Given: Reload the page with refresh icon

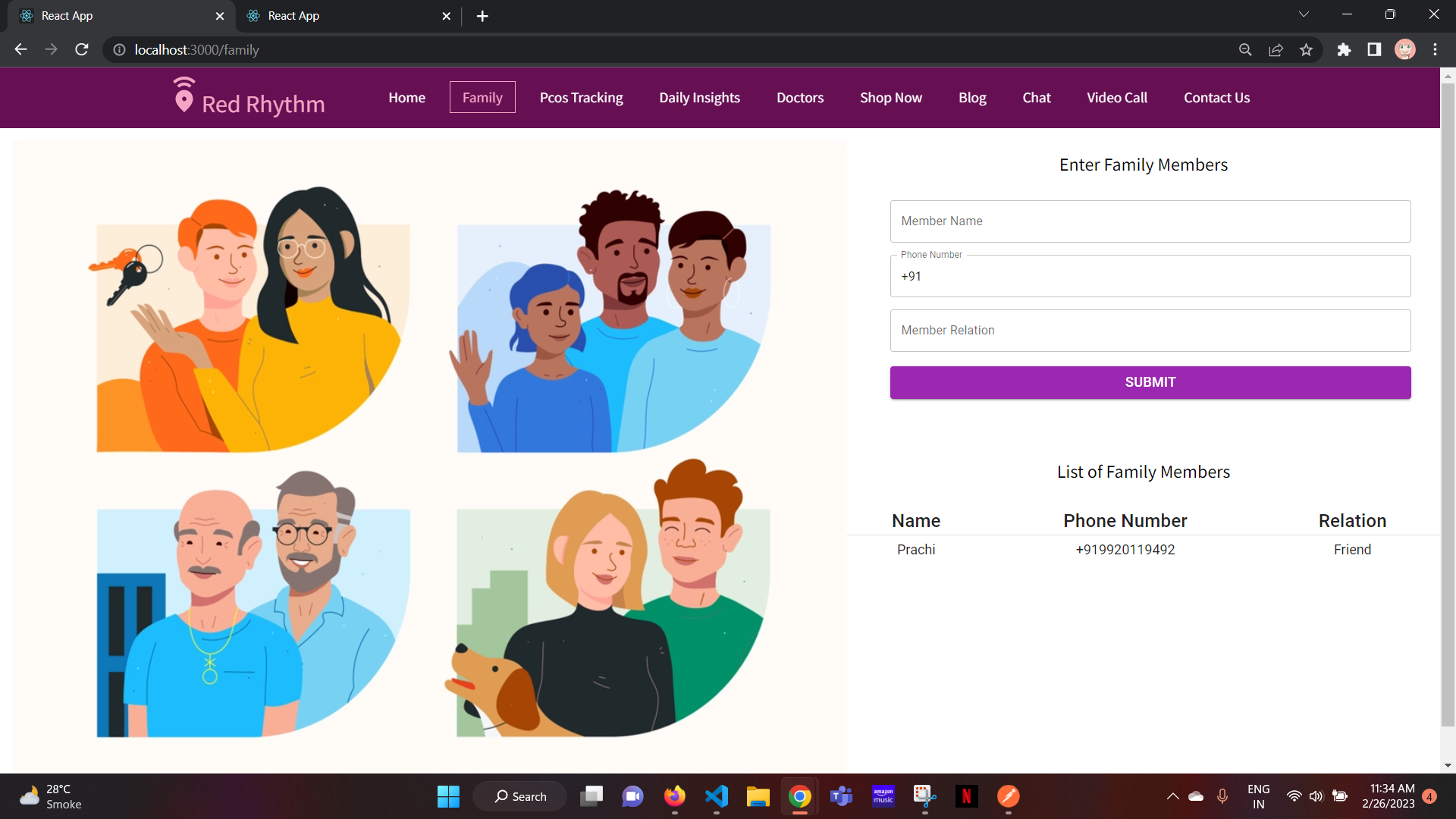Looking at the screenshot, I should coord(82,50).
